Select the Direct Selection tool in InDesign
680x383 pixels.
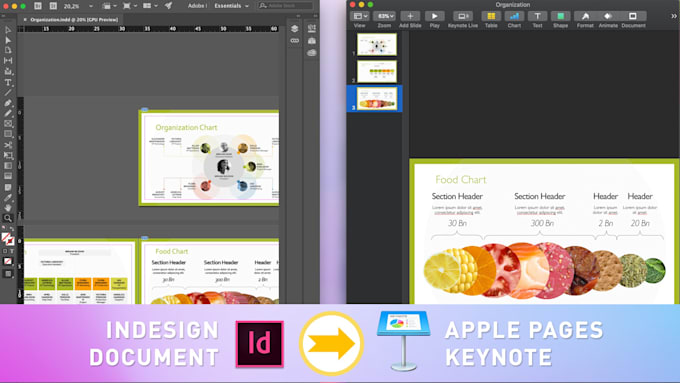(x=8, y=40)
